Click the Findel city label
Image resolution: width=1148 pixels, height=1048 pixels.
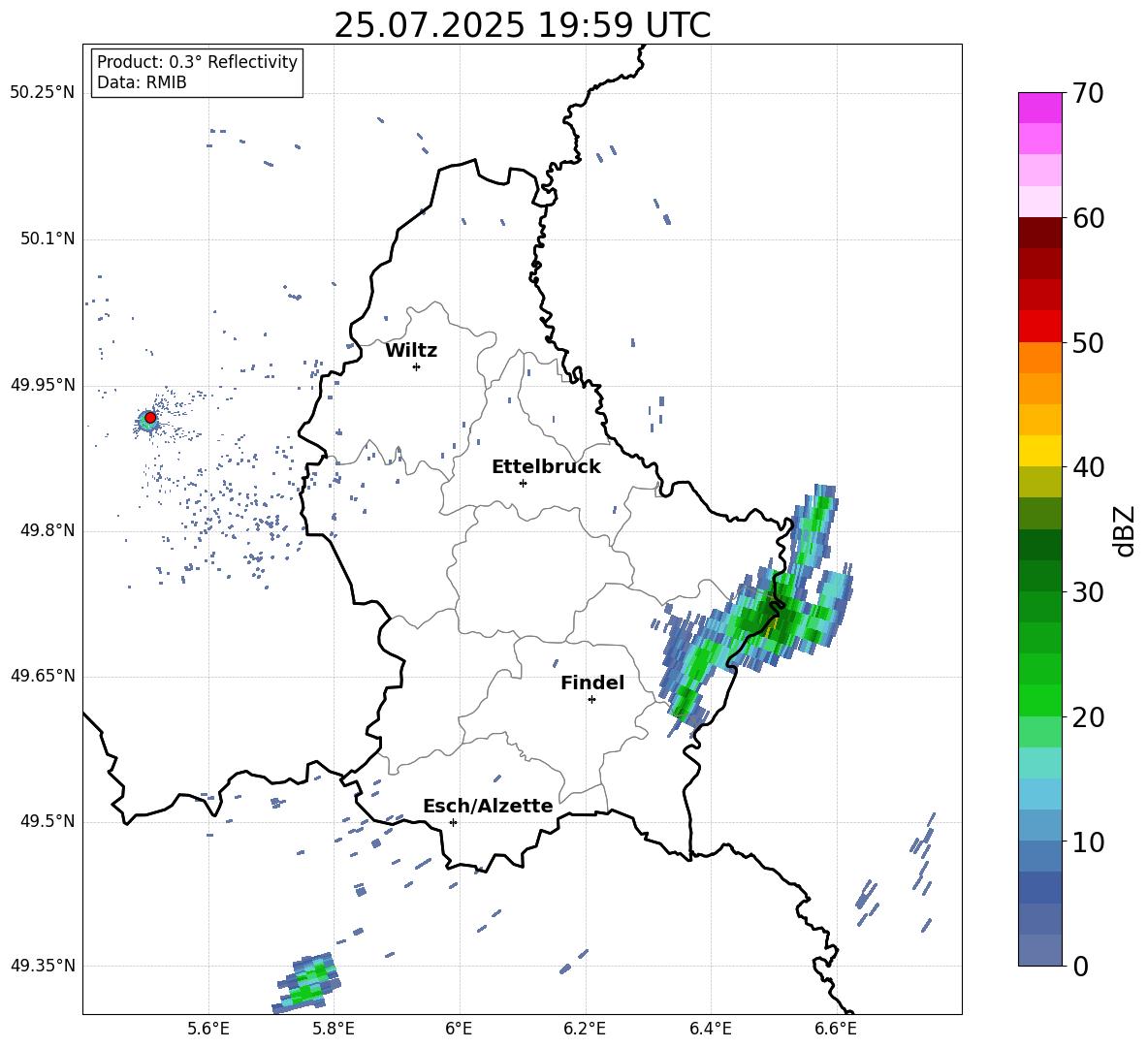point(592,683)
